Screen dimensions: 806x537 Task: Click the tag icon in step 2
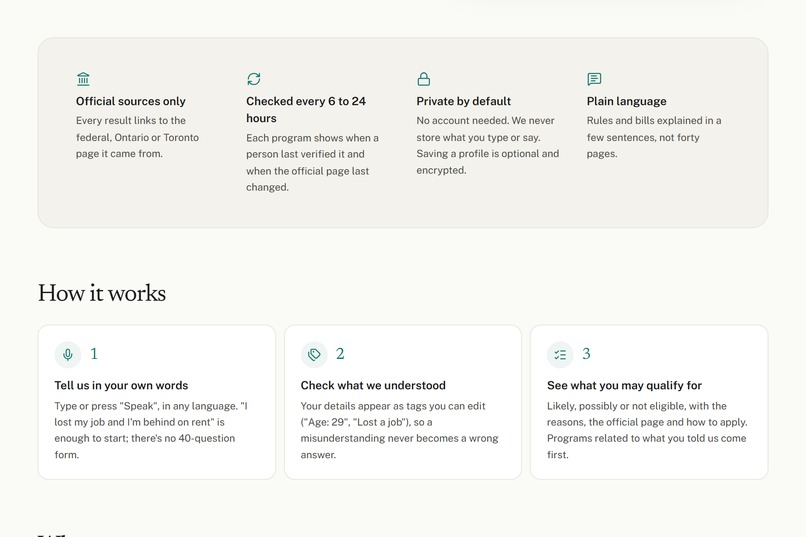(x=314, y=355)
